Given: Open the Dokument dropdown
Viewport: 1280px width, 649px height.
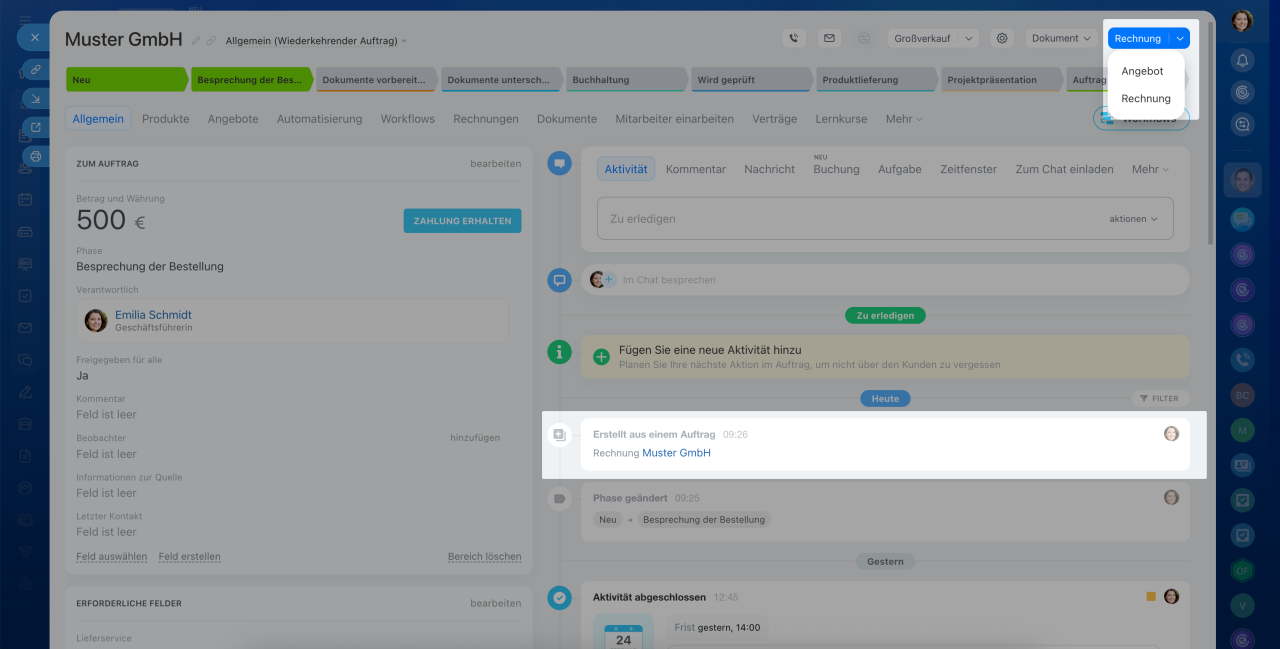Looking at the screenshot, I should point(1061,38).
